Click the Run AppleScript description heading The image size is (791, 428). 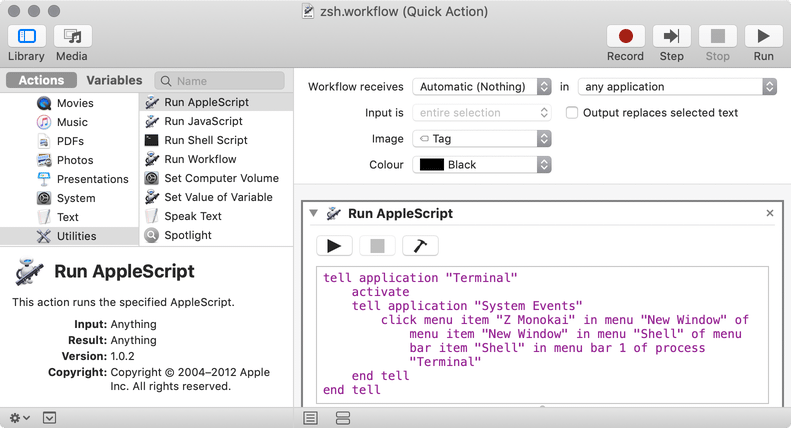pyautogui.click(x=124, y=272)
